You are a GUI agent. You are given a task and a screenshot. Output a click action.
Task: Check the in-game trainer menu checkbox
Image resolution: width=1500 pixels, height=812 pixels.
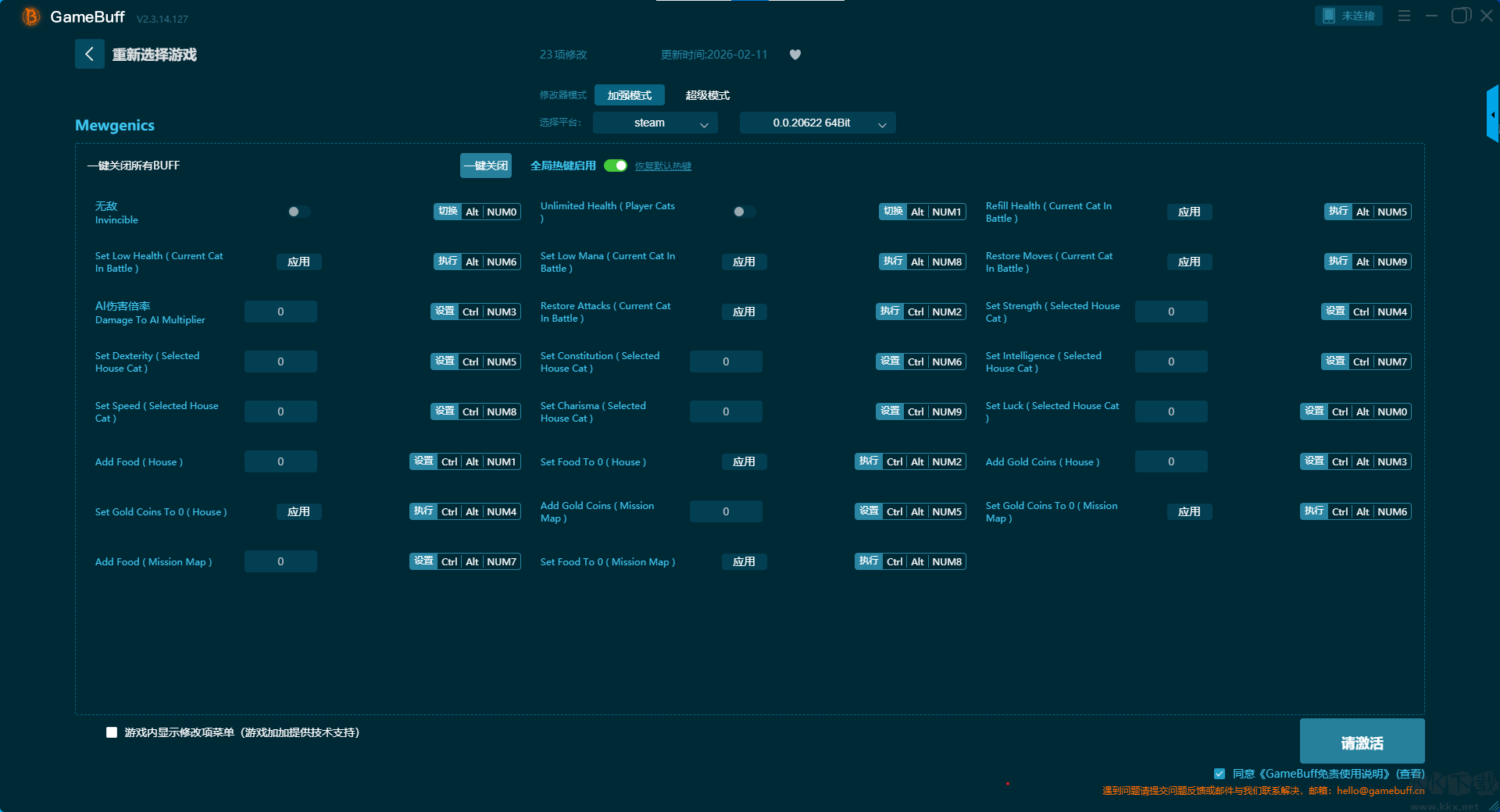point(112,732)
